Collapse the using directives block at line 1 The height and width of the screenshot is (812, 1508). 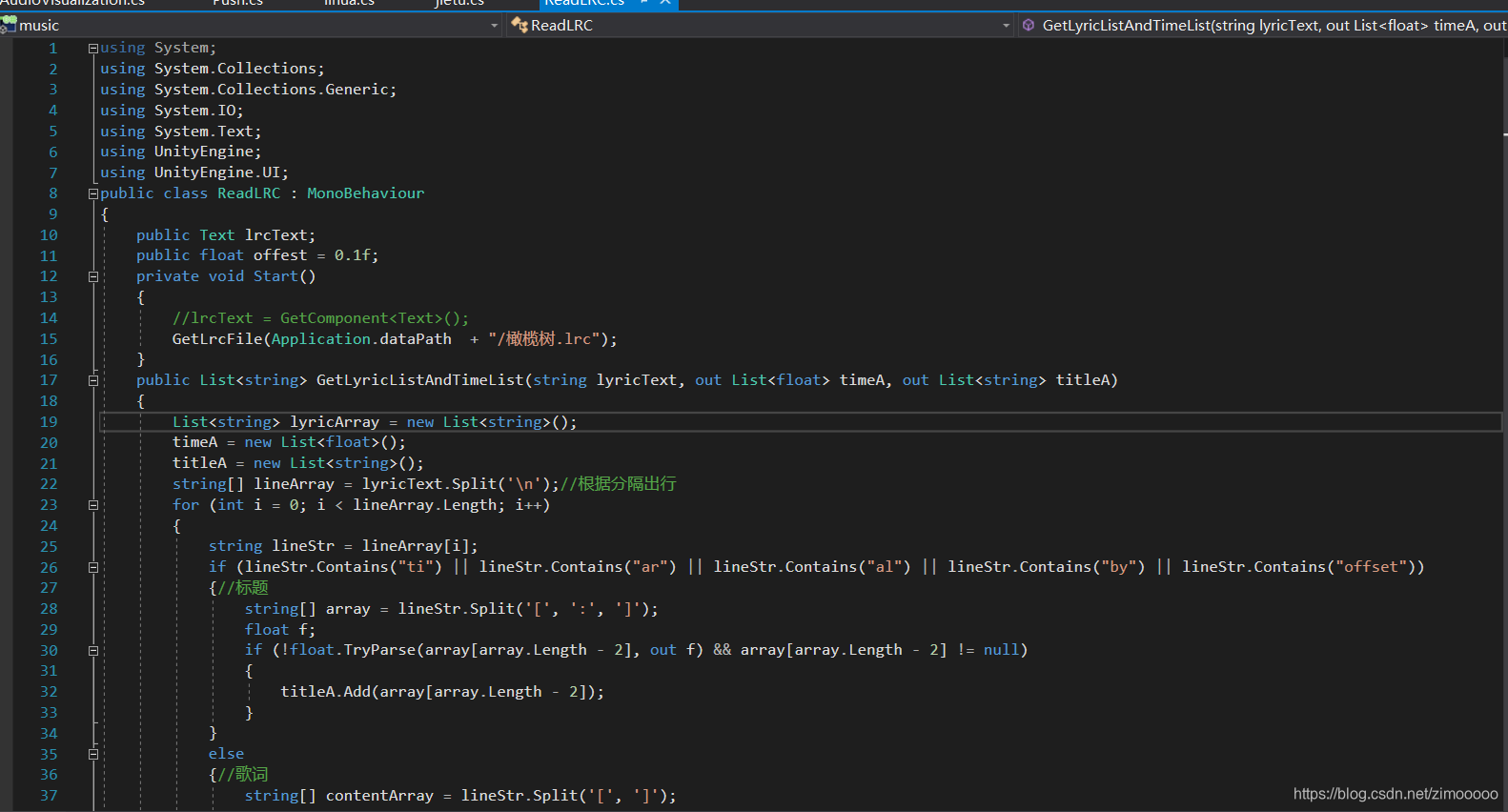point(93,48)
